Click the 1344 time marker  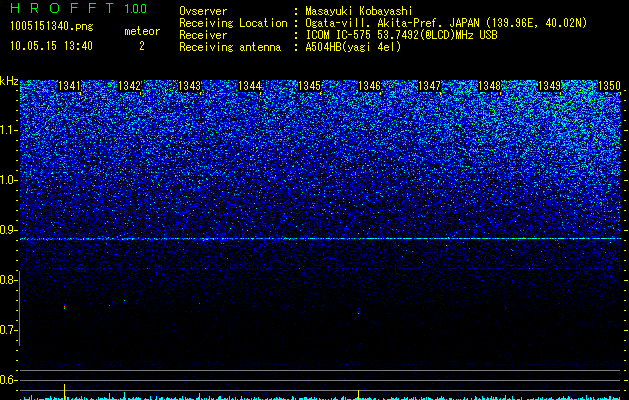pos(250,86)
